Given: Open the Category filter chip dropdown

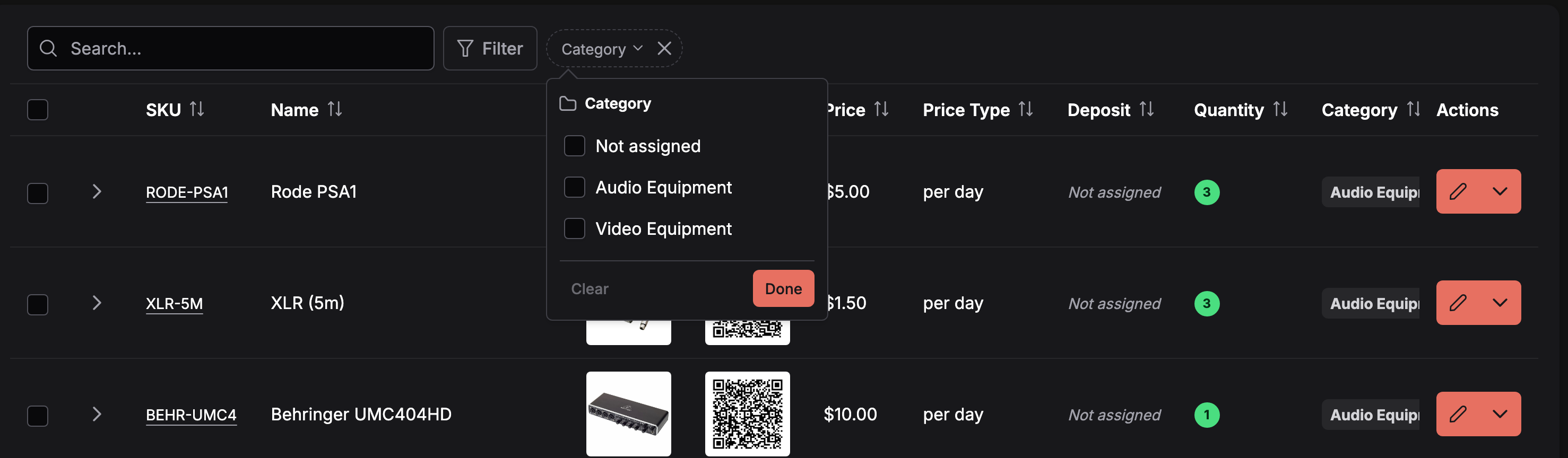Looking at the screenshot, I should pos(601,49).
